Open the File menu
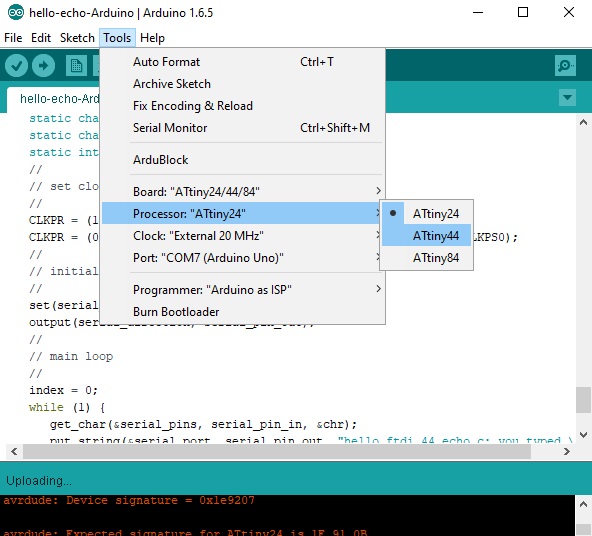The width and height of the screenshot is (592, 536). pos(13,38)
